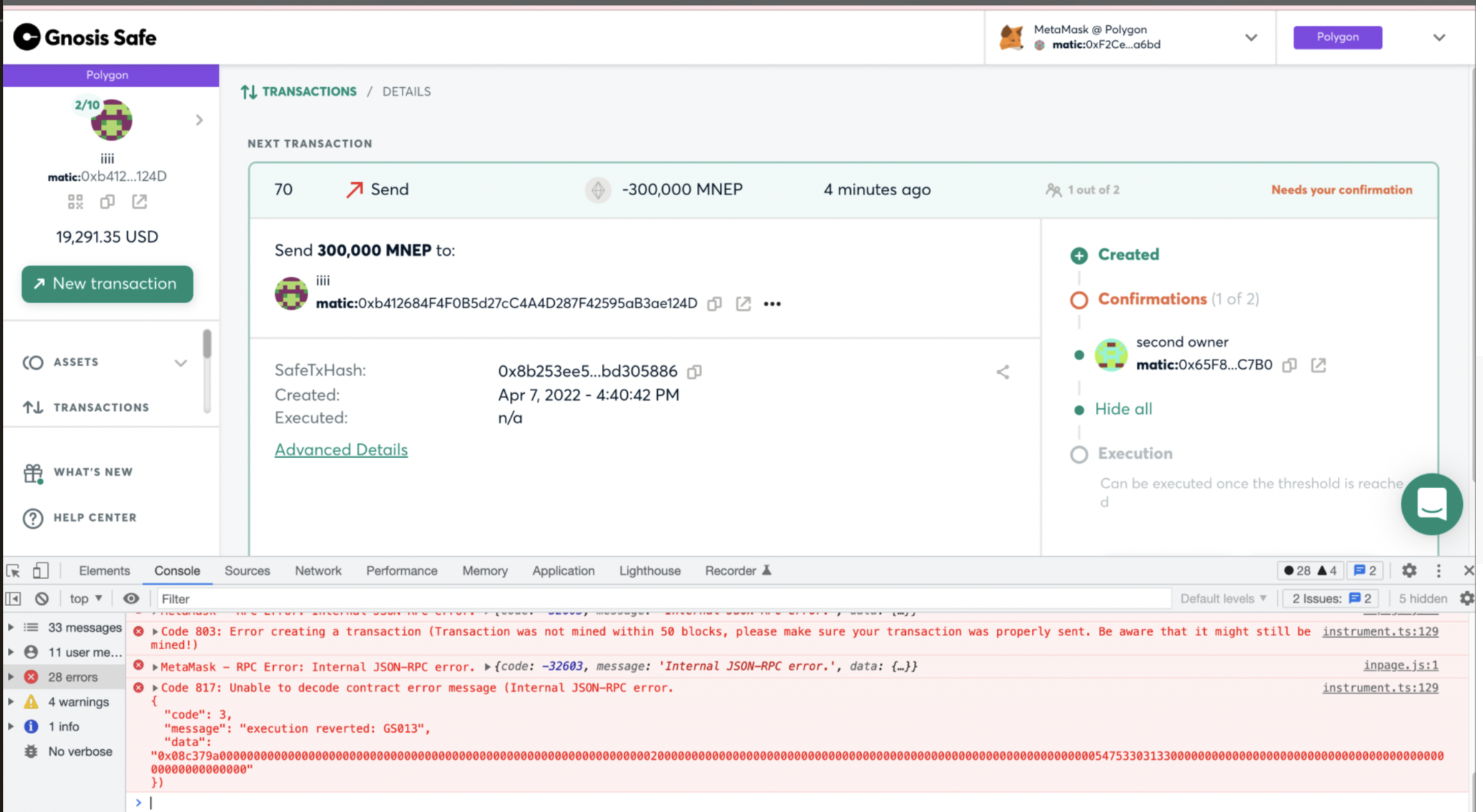The height and width of the screenshot is (812, 1483).
Task: Toggle live expression eye icon
Action: (x=131, y=598)
